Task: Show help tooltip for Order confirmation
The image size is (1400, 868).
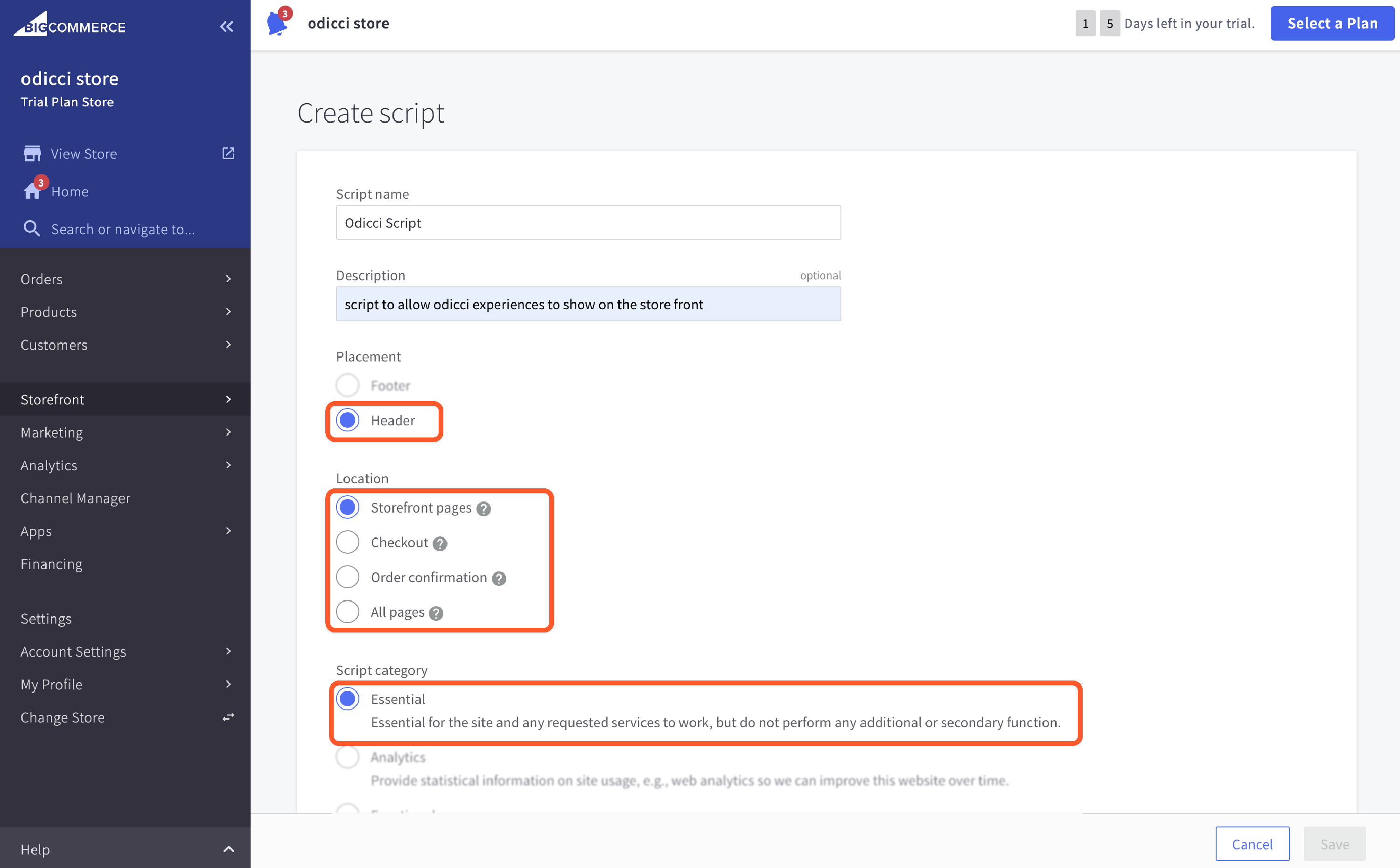Action: [499, 578]
